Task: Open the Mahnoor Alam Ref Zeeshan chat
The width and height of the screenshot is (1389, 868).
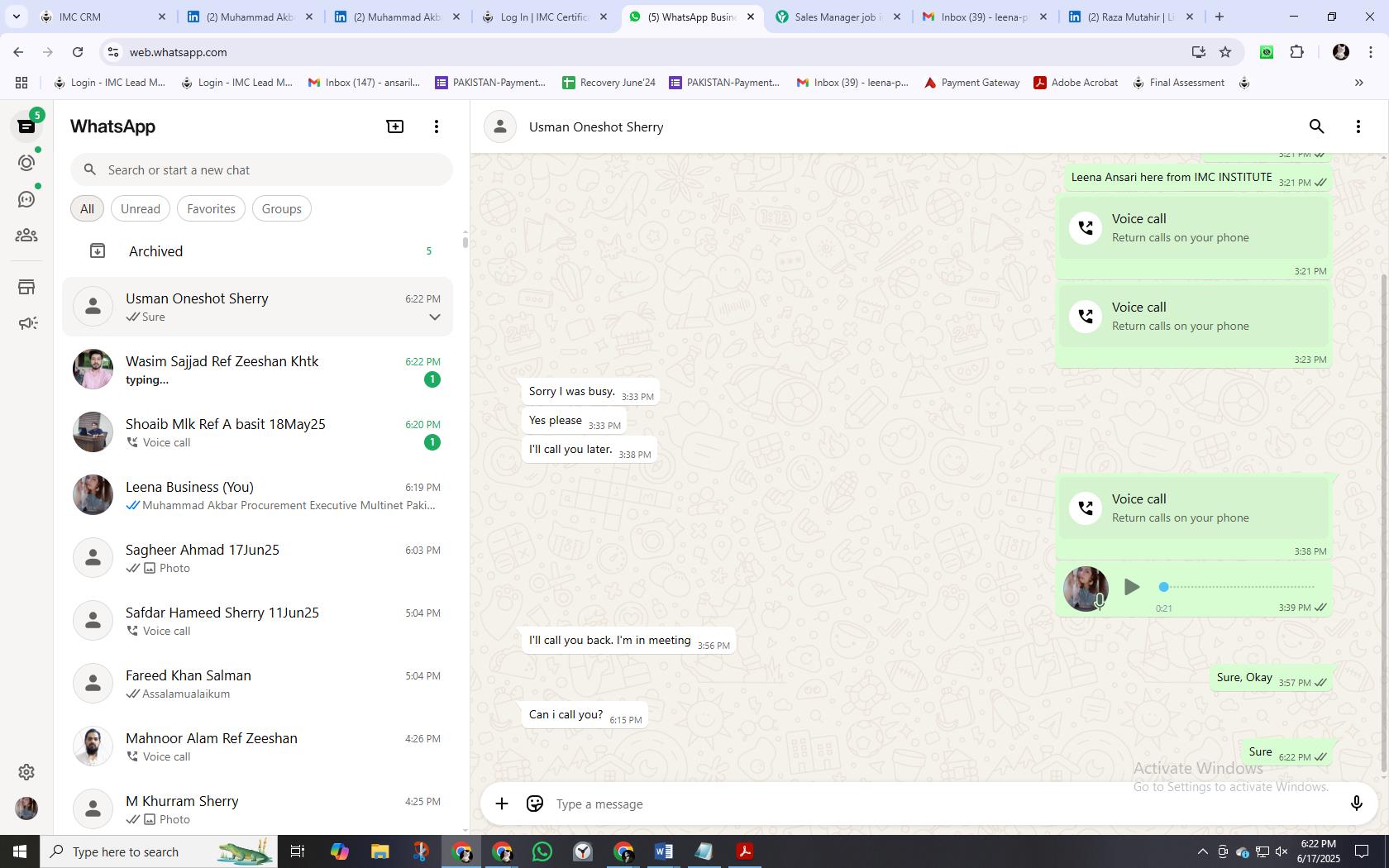Action: point(257,746)
